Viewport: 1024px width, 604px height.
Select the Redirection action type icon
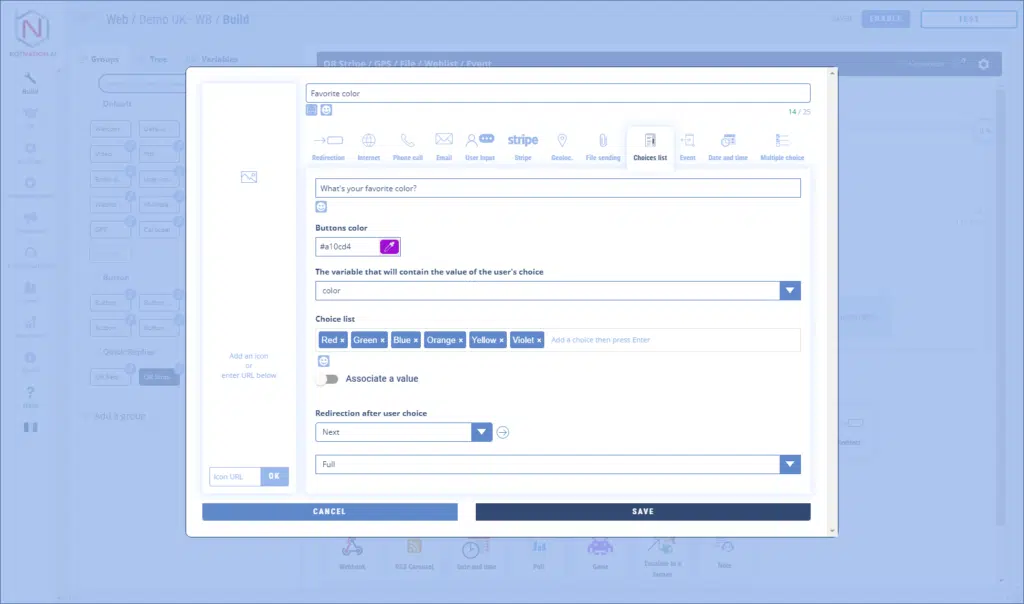[x=328, y=141]
